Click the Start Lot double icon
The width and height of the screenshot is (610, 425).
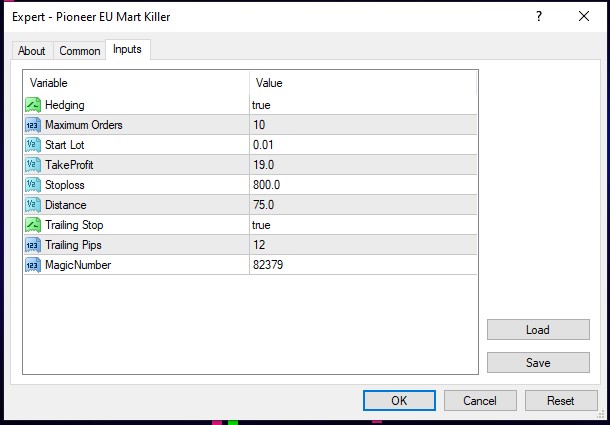pyautogui.click(x=33, y=145)
